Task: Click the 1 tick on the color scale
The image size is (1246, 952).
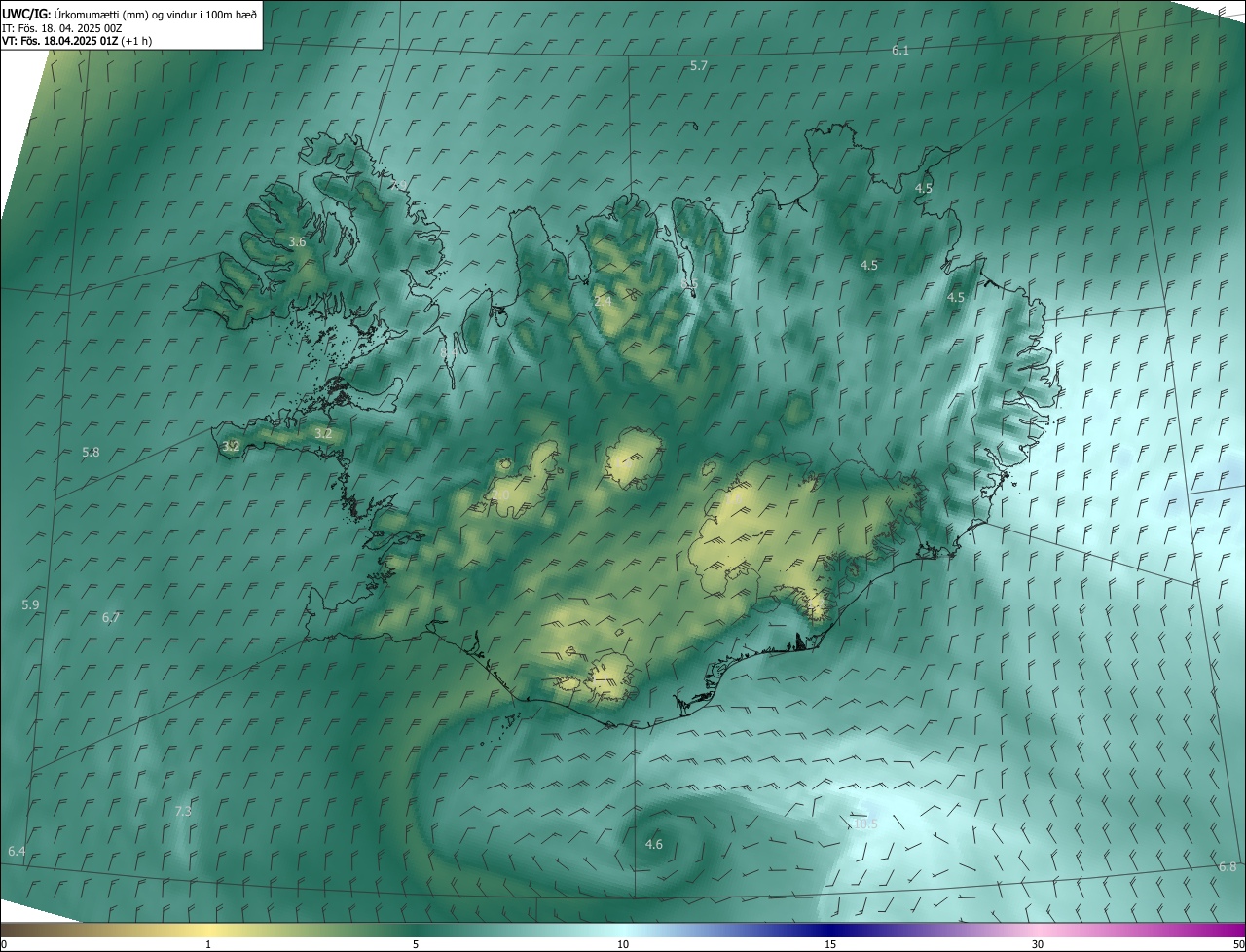Action: click(x=208, y=944)
